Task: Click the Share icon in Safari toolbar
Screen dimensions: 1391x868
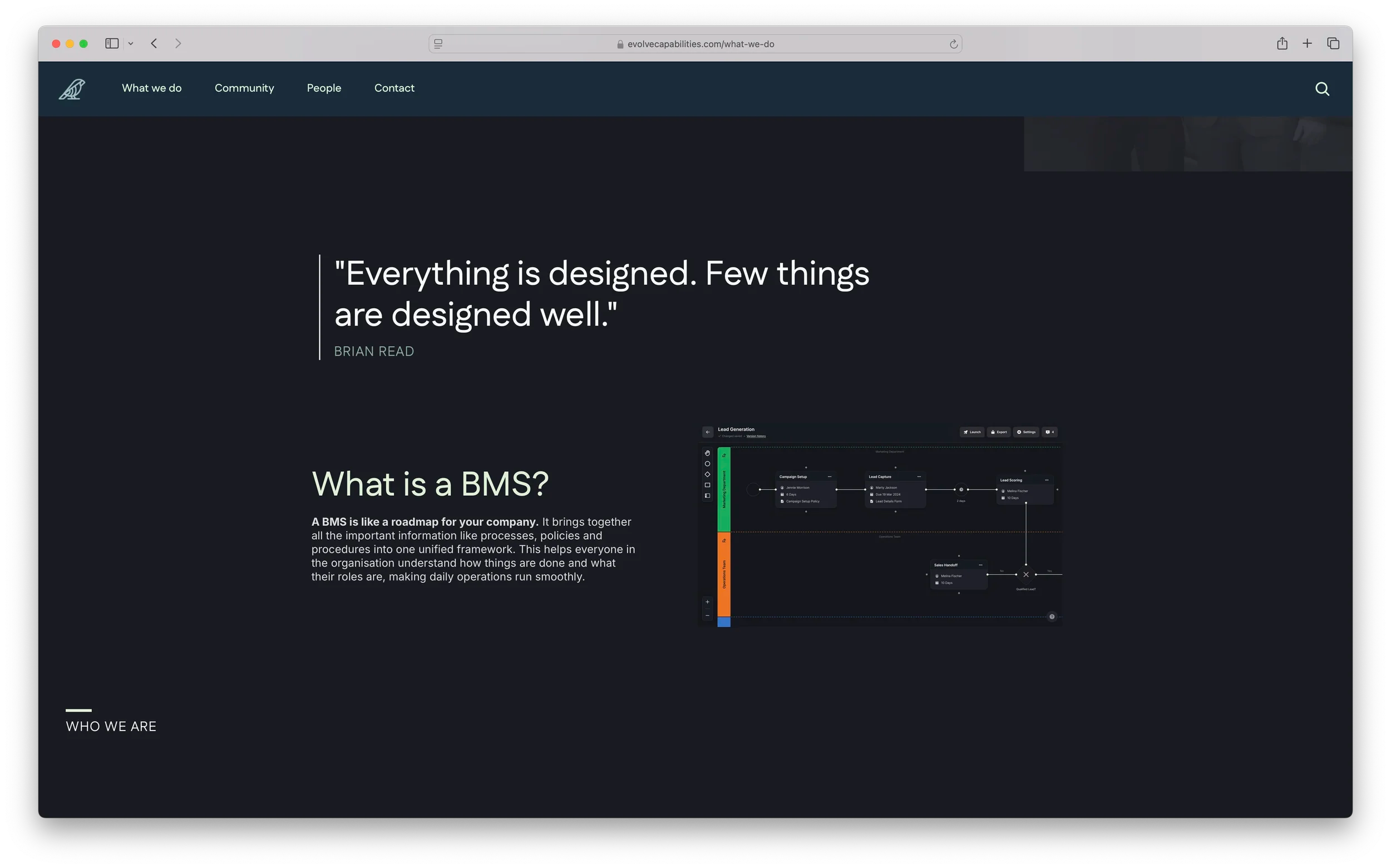Action: tap(1282, 43)
